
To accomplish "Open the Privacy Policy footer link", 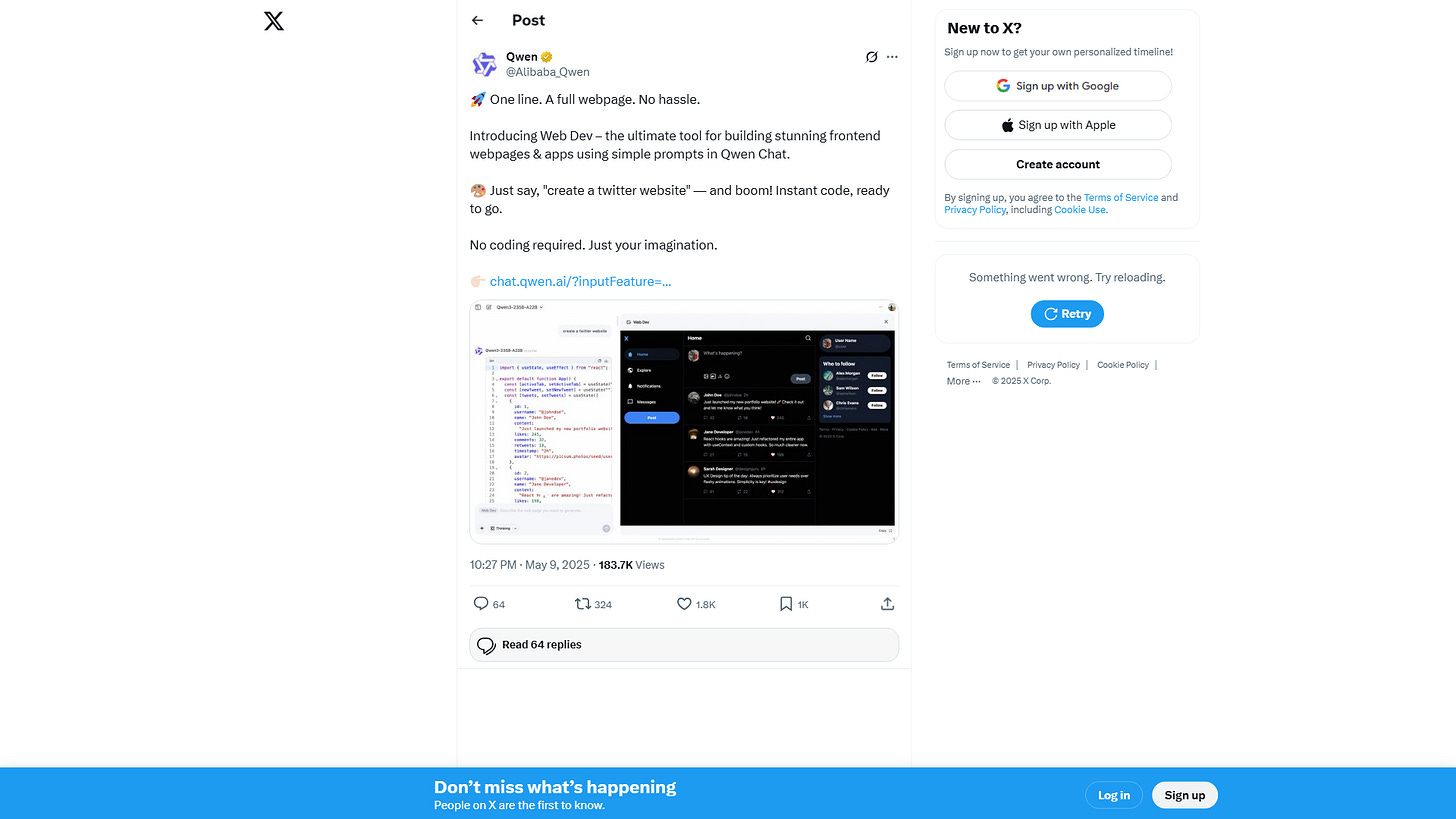I will (x=1053, y=365).
